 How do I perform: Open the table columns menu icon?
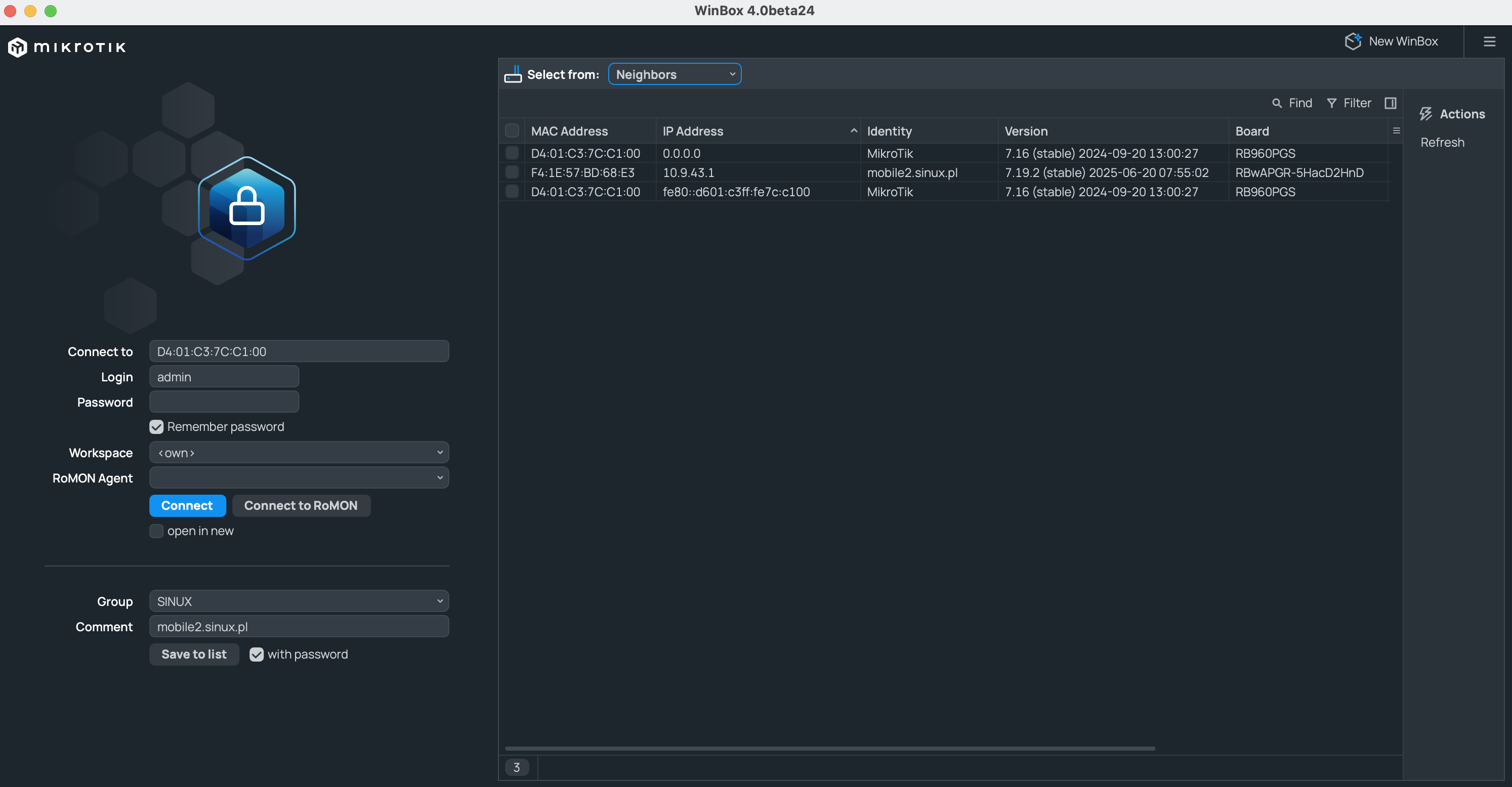[1396, 131]
